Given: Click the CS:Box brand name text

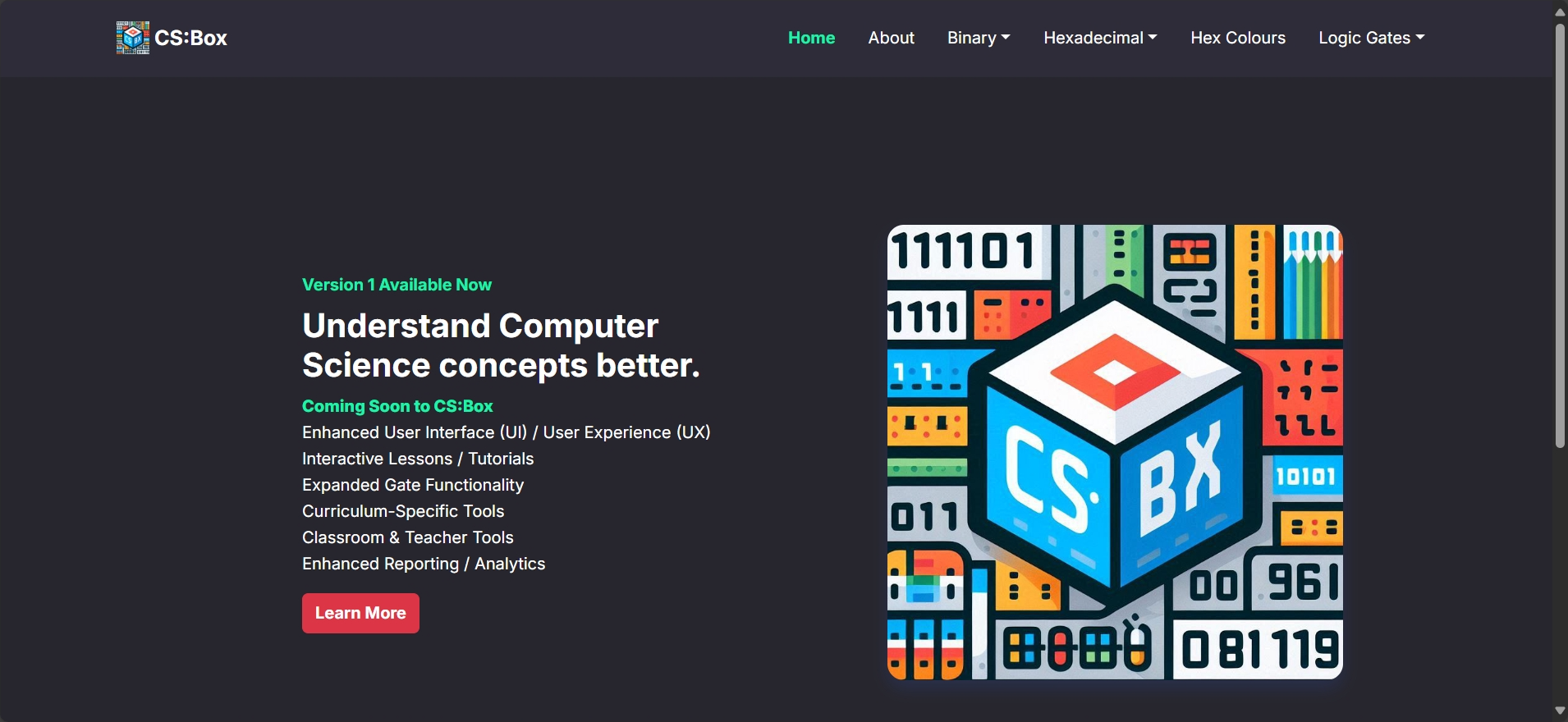Looking at the screenshot, I should coord(190,39).
